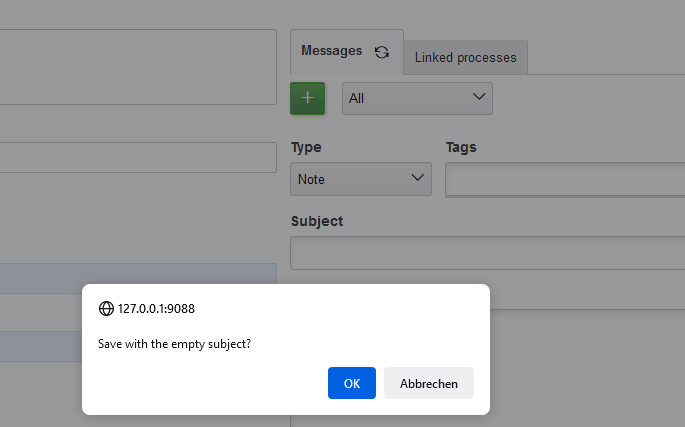Image resolution: width=685 pixels, height=427 pixels.
Task: Focus the Tags input field
Action: (565, 180)
